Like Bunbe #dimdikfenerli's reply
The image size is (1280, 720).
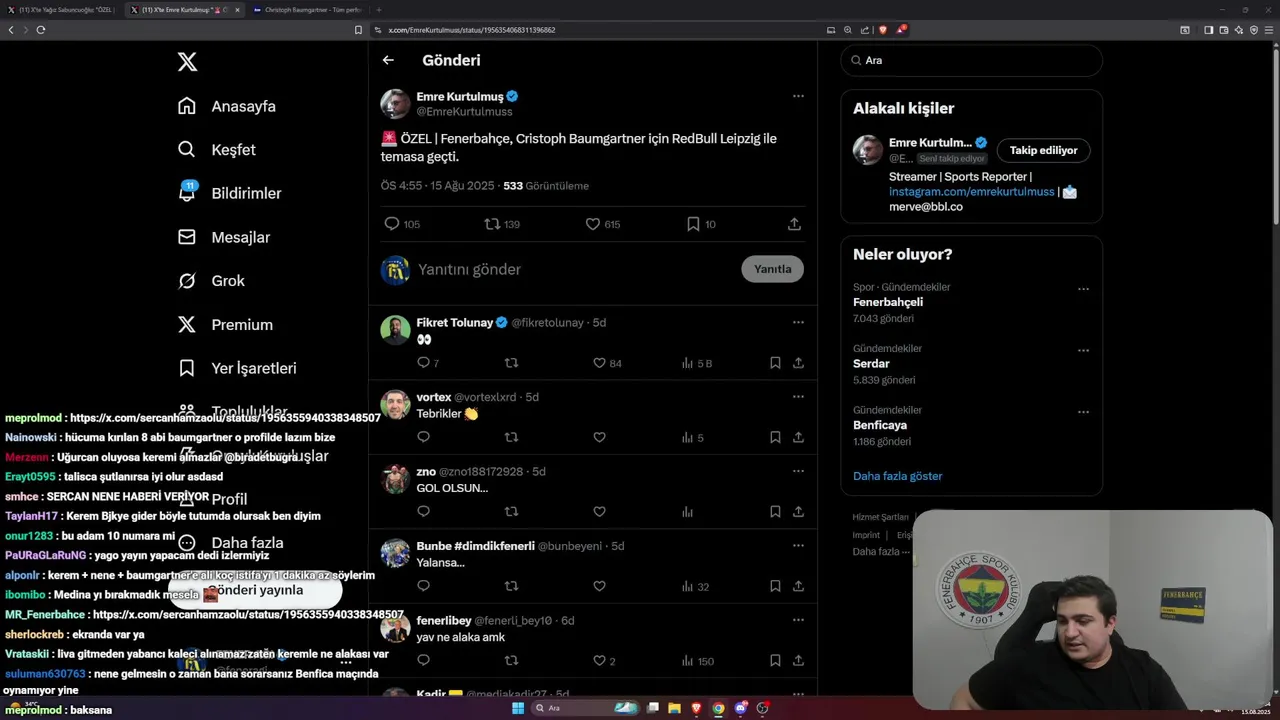pos(599,586)
